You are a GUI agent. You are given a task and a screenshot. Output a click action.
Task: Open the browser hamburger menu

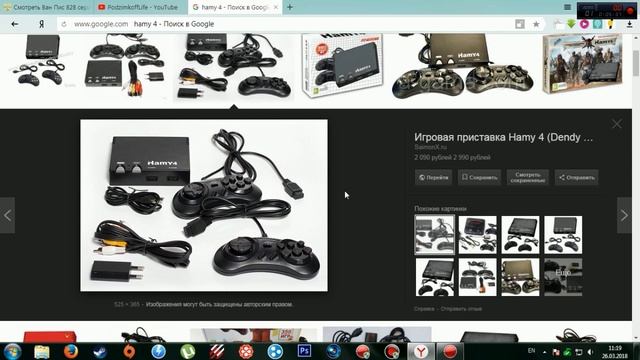(x=567, y=7)
